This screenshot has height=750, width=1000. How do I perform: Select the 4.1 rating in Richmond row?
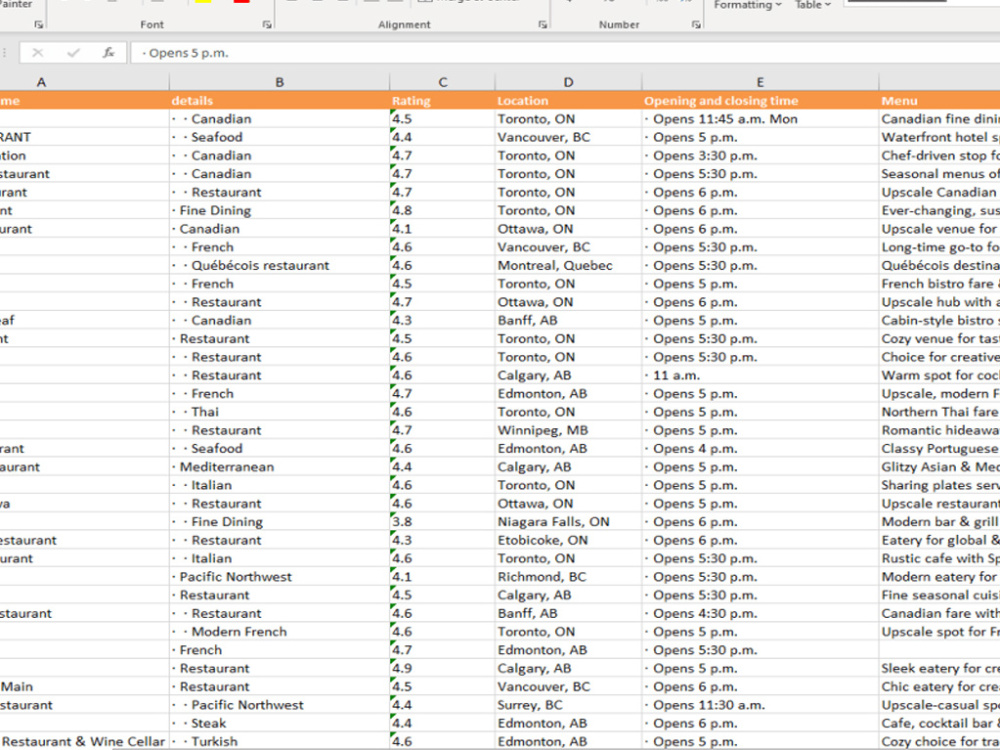point(443,577)
